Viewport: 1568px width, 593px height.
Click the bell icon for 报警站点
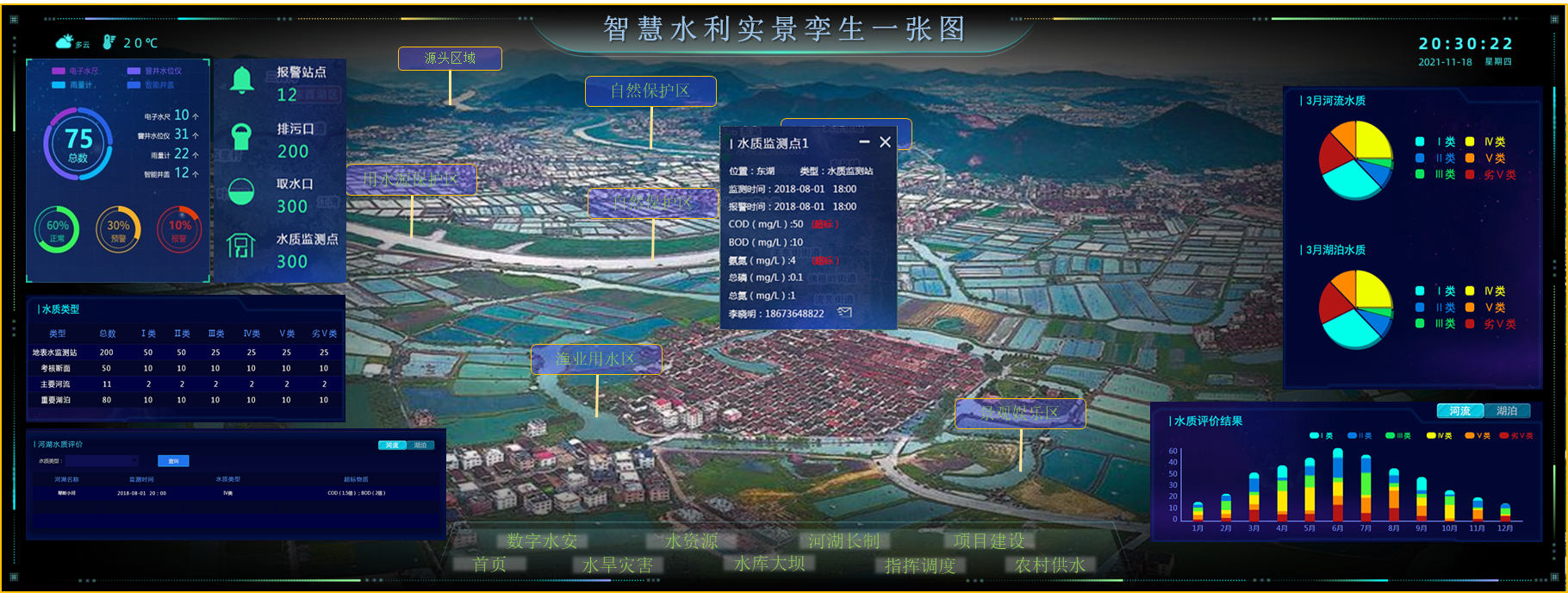click(x=242, y=80)
